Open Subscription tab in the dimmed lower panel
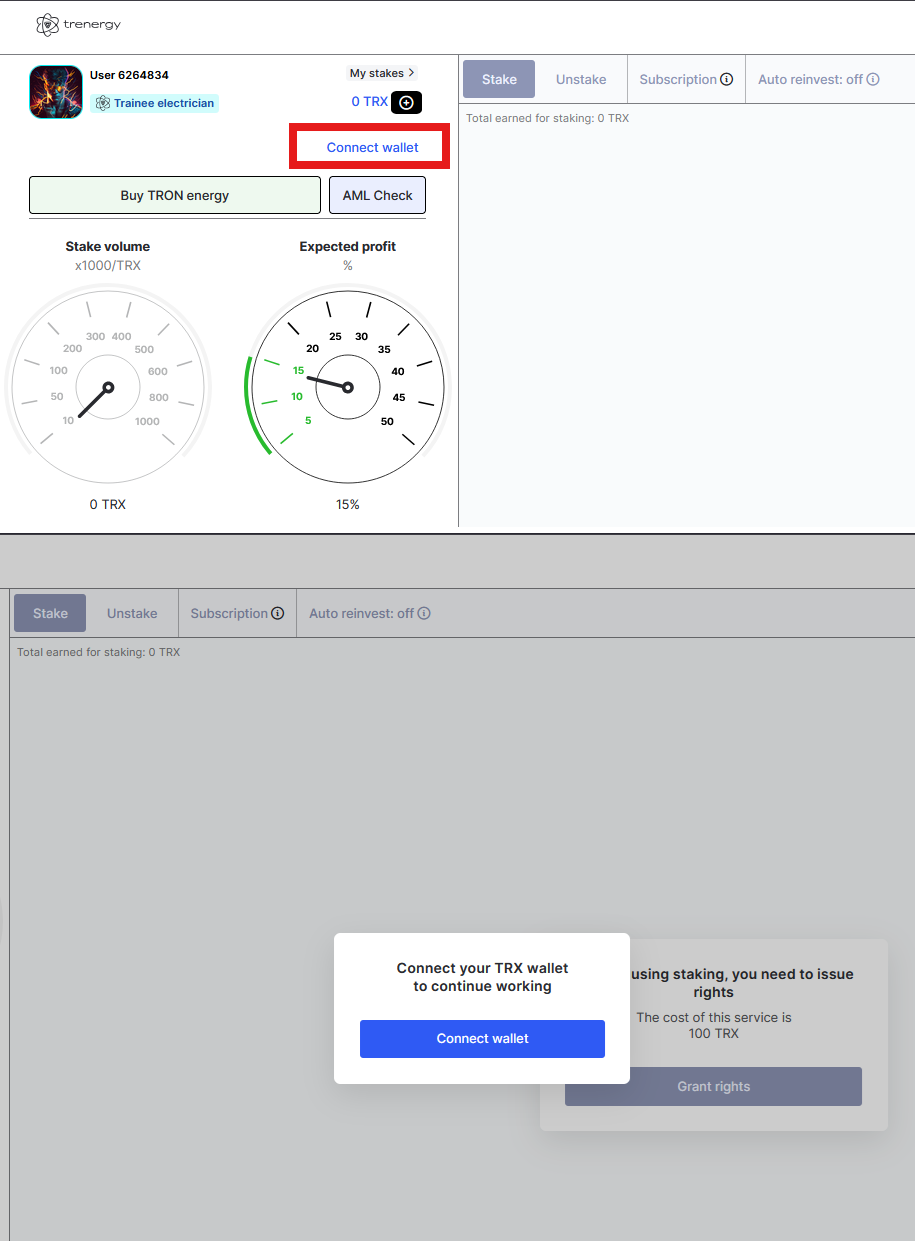915x1241 pixels. click(229, 613)
